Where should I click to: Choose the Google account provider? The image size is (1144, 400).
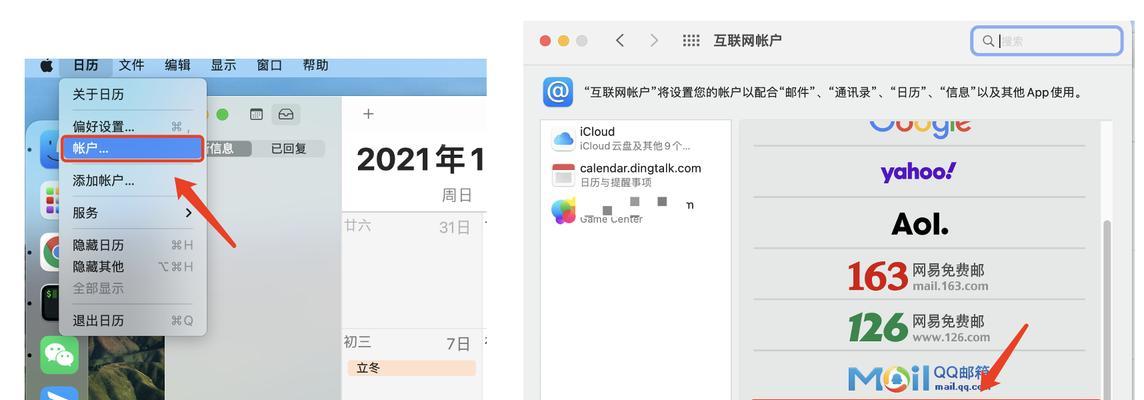919,131
